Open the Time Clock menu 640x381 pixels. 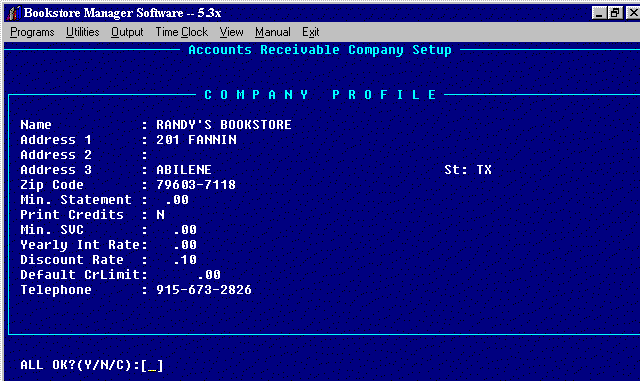pyautogui.click(x=182, y=32)
